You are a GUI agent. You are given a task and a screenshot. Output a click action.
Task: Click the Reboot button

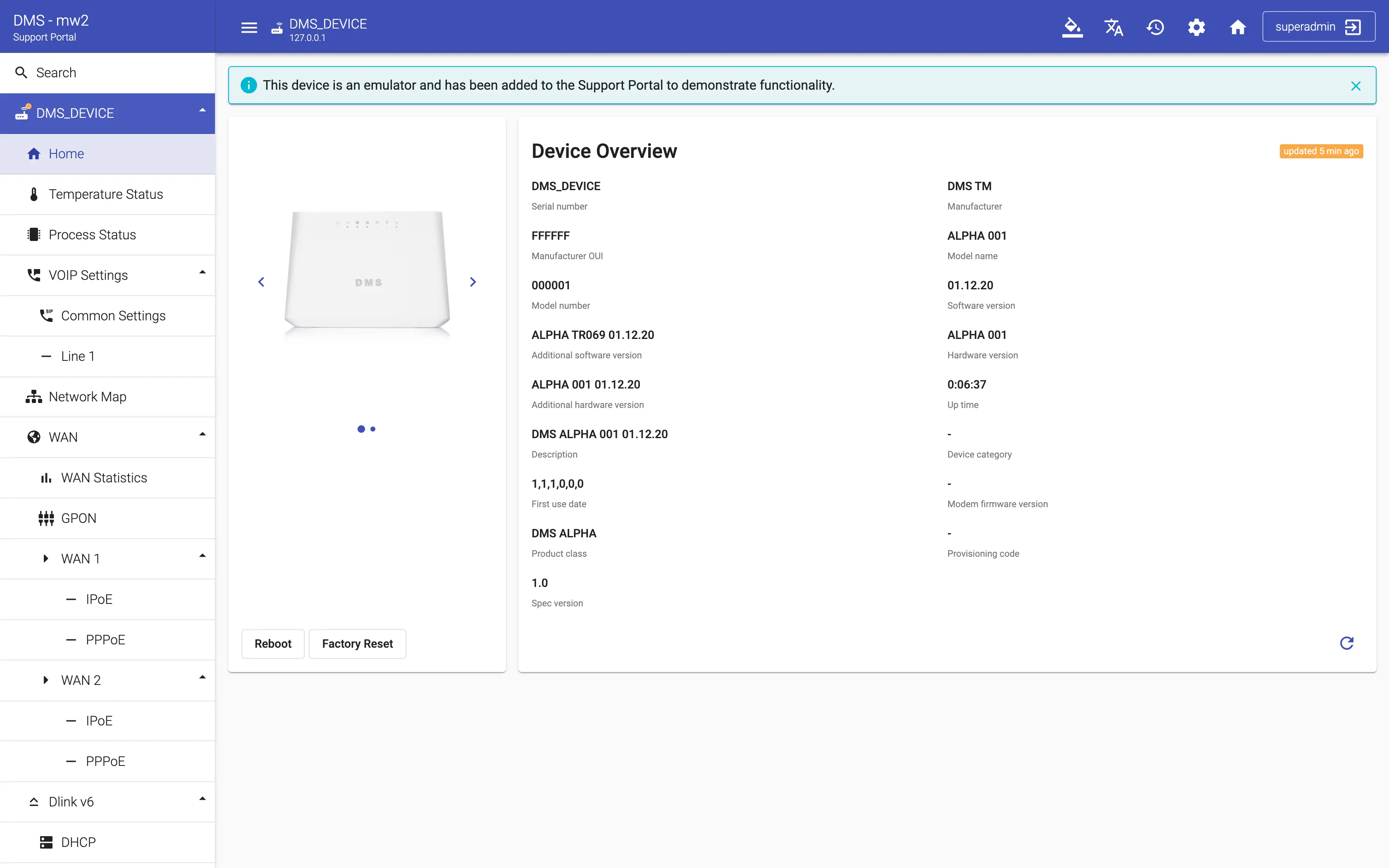click(x=273, y=644)
